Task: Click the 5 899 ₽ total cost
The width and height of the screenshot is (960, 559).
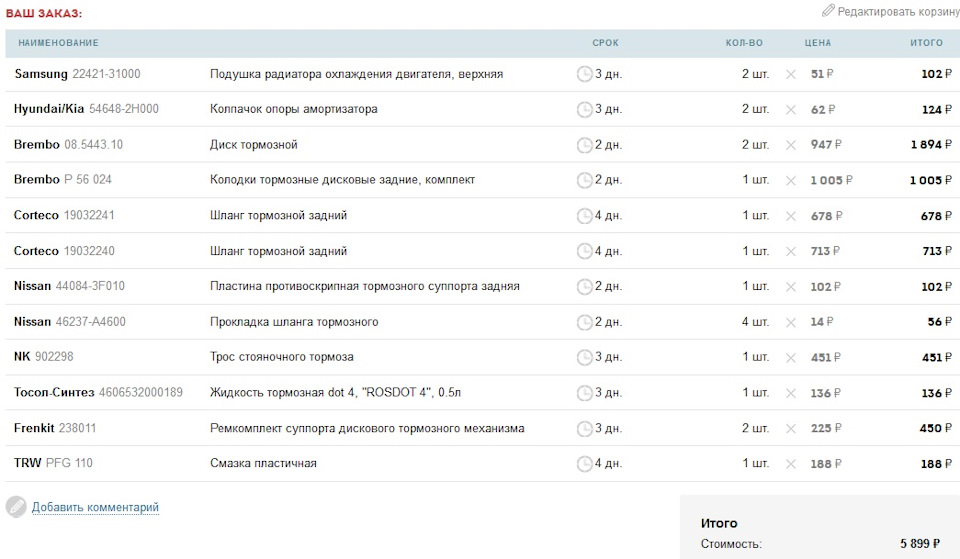Action: pyautogui.click(x=920, y=543)
